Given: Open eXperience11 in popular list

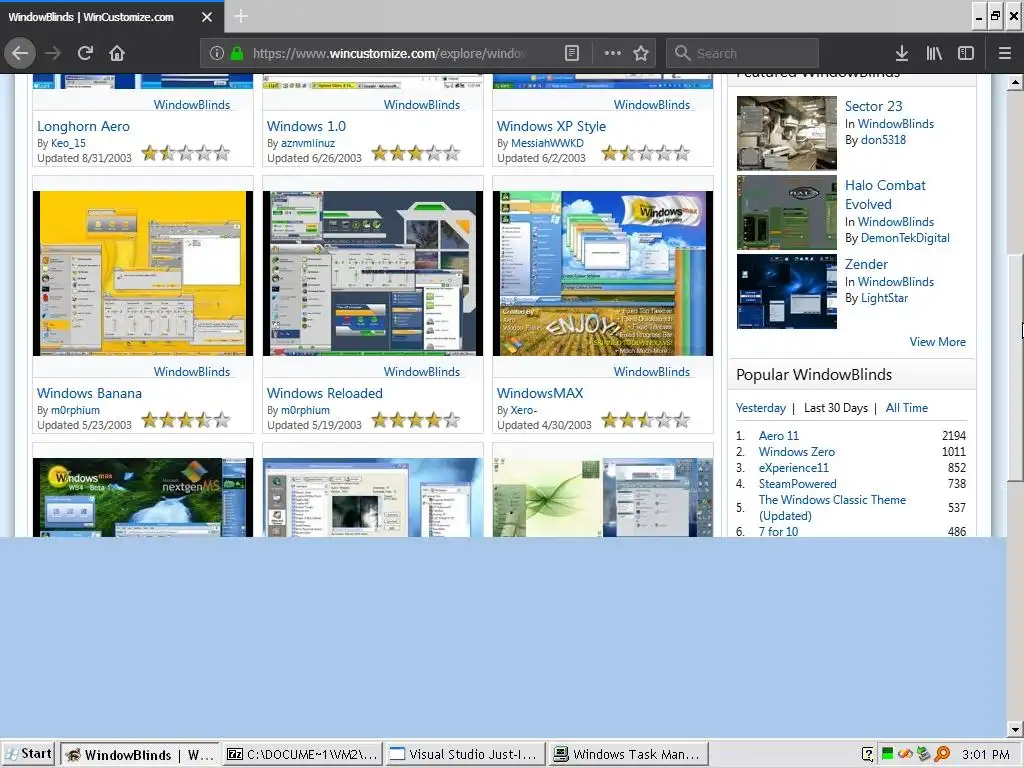Looking at the screenshot, I should tap(793, 468).
